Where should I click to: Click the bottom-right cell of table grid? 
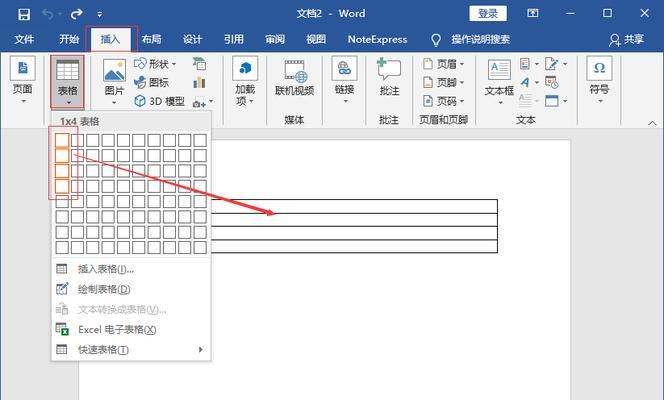200,247
